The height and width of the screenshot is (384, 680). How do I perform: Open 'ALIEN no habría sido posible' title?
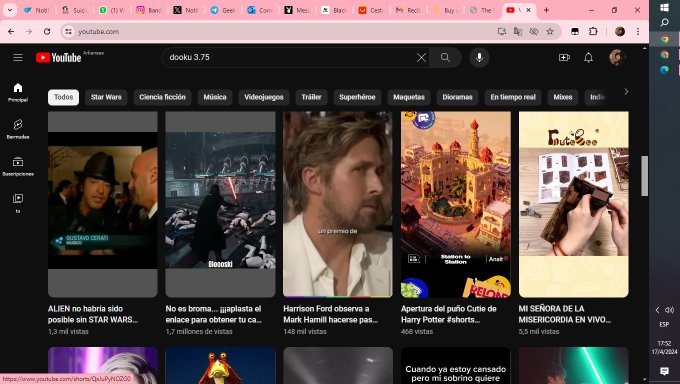[93, 314]
